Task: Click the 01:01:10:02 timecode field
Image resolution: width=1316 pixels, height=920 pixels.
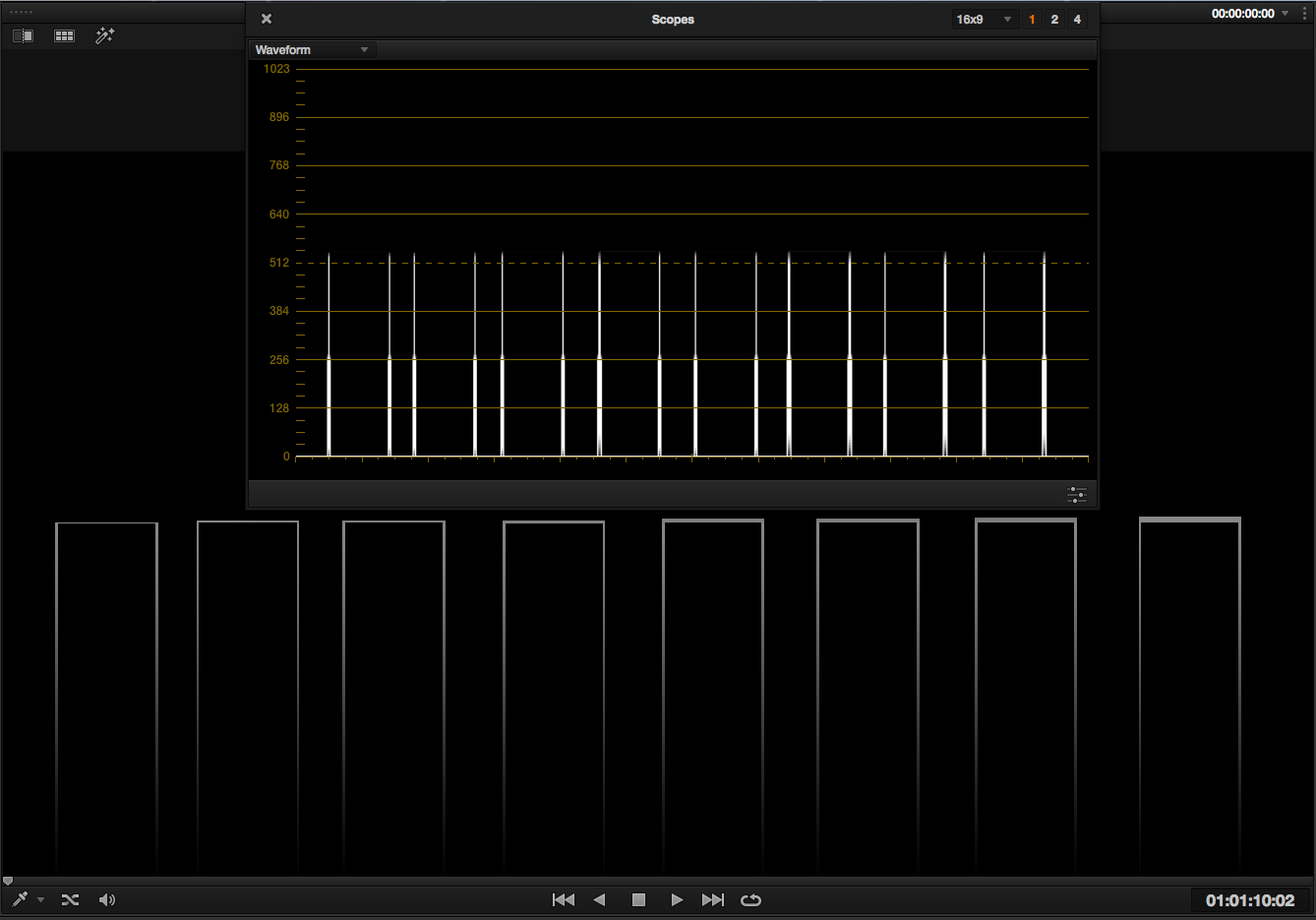Action: [x=1250, y=900]
